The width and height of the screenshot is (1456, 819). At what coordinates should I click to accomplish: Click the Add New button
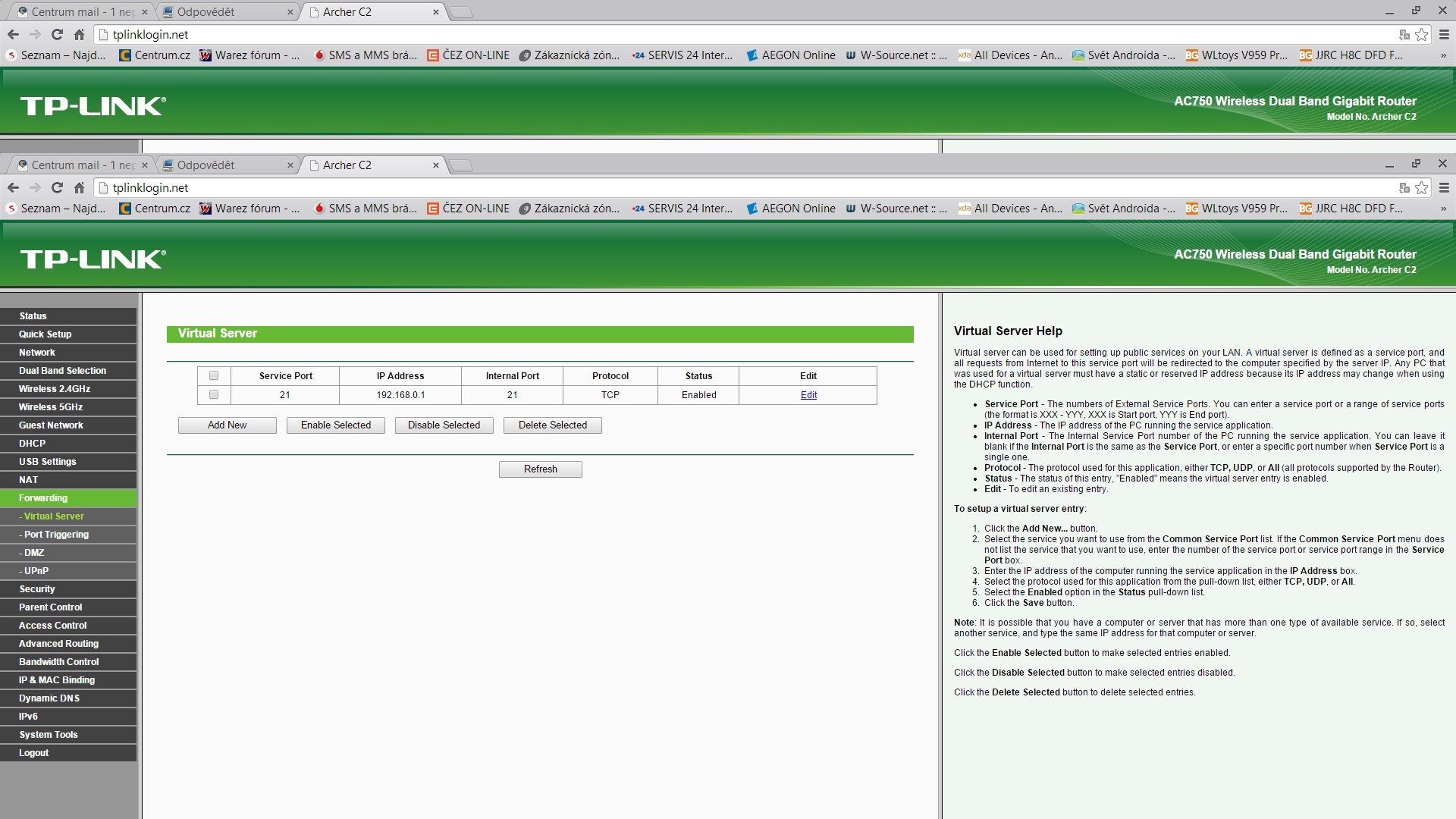227,425
